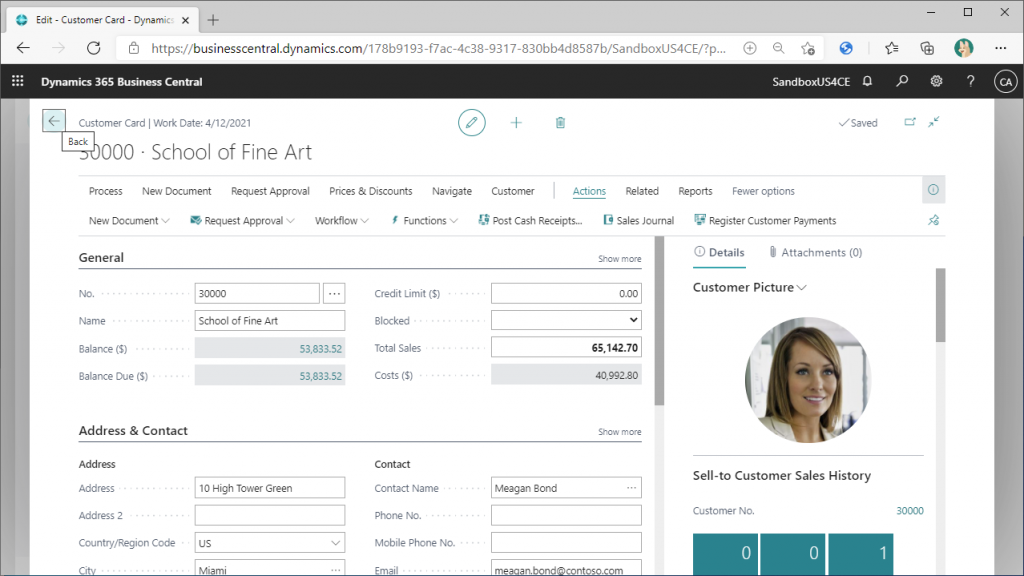Open Business Central search magnifier
Screen dimensions: 1024x576
point(902,82)
